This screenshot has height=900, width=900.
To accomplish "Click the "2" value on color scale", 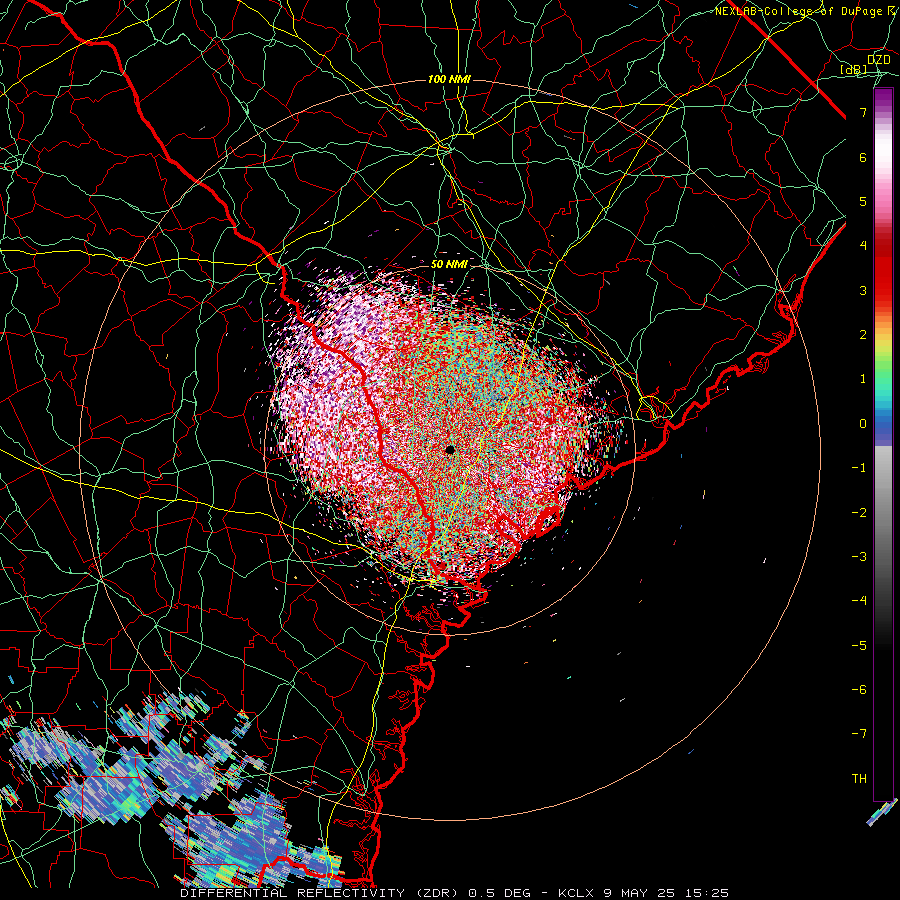I will coord(863,335).
